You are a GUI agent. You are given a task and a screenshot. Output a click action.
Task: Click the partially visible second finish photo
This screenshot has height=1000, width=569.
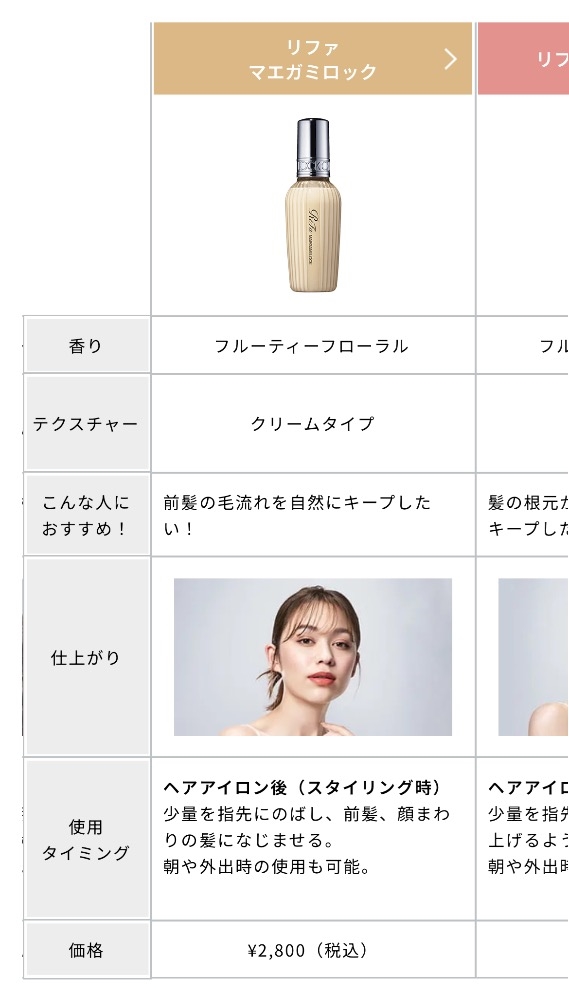tap(533, 657)
